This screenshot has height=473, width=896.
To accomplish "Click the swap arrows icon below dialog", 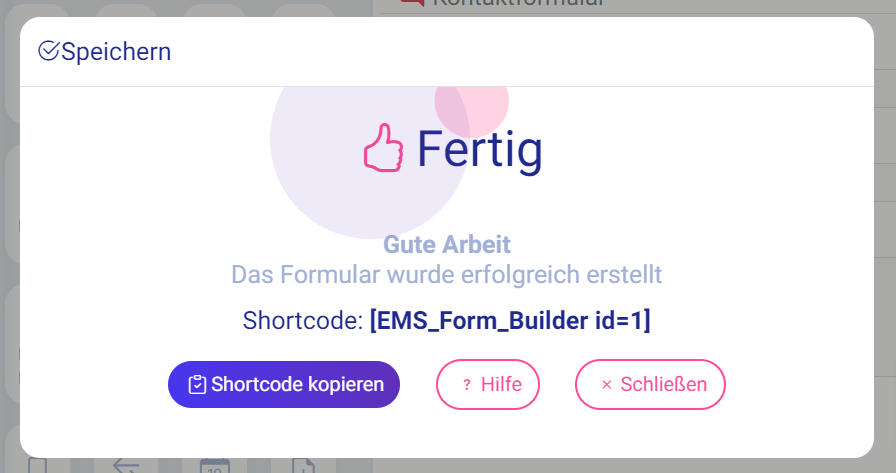I will tap(126, 466).
